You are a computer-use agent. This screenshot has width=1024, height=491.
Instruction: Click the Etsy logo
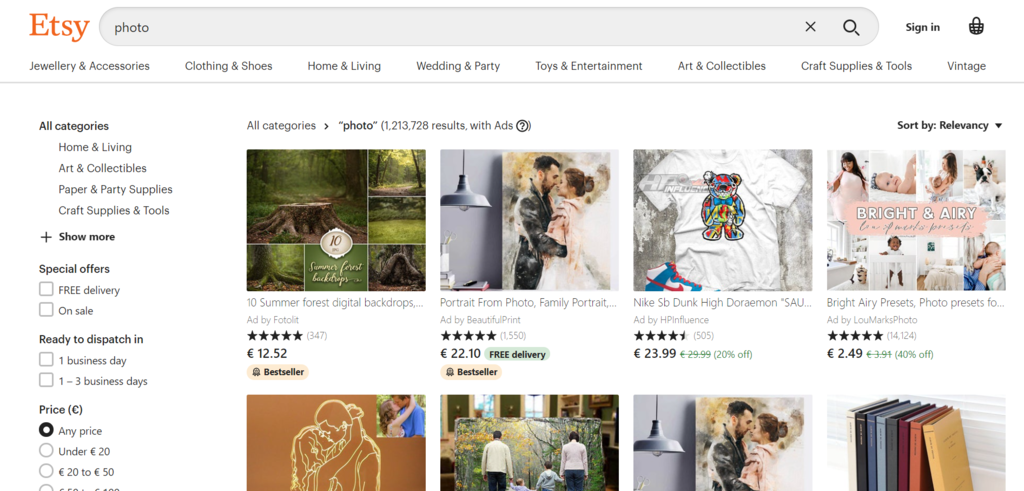pos(59,27)
